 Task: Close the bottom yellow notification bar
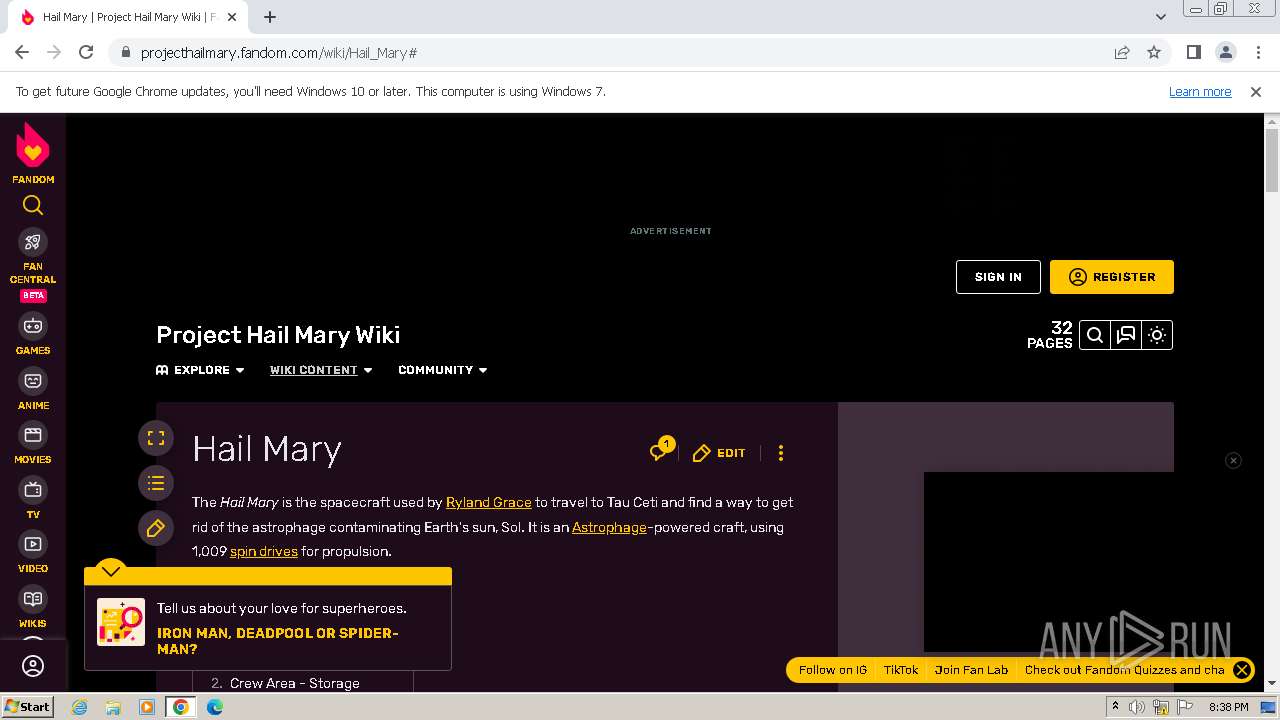coord(1242,670)
